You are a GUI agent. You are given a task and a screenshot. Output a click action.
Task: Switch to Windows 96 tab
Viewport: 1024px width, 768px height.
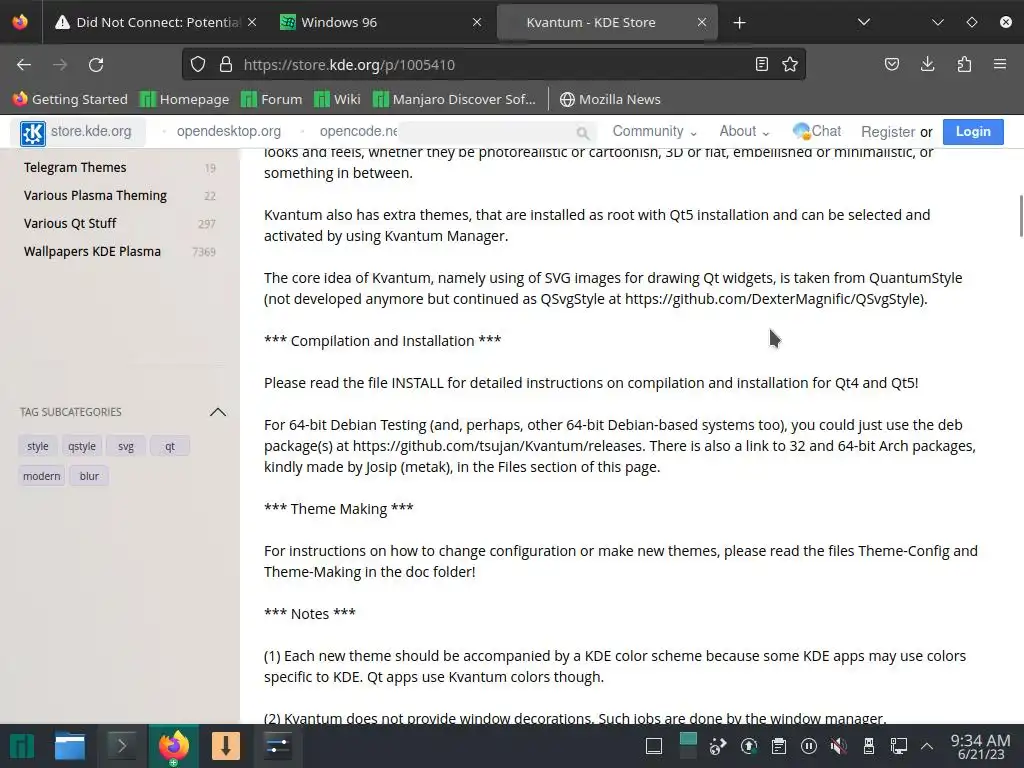[x=381, y=22]
